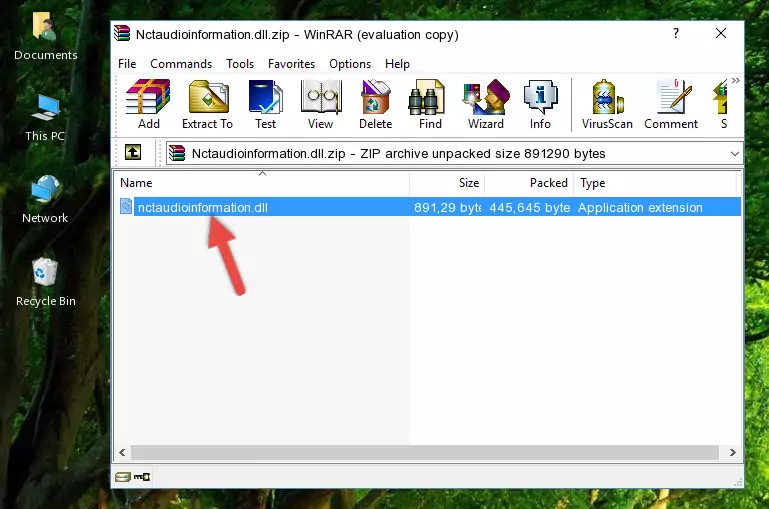Screen dimensions: 769x509
Task: Click the 445,645 packed size cell
Action: pyautogui.click(x=529, y=207)
